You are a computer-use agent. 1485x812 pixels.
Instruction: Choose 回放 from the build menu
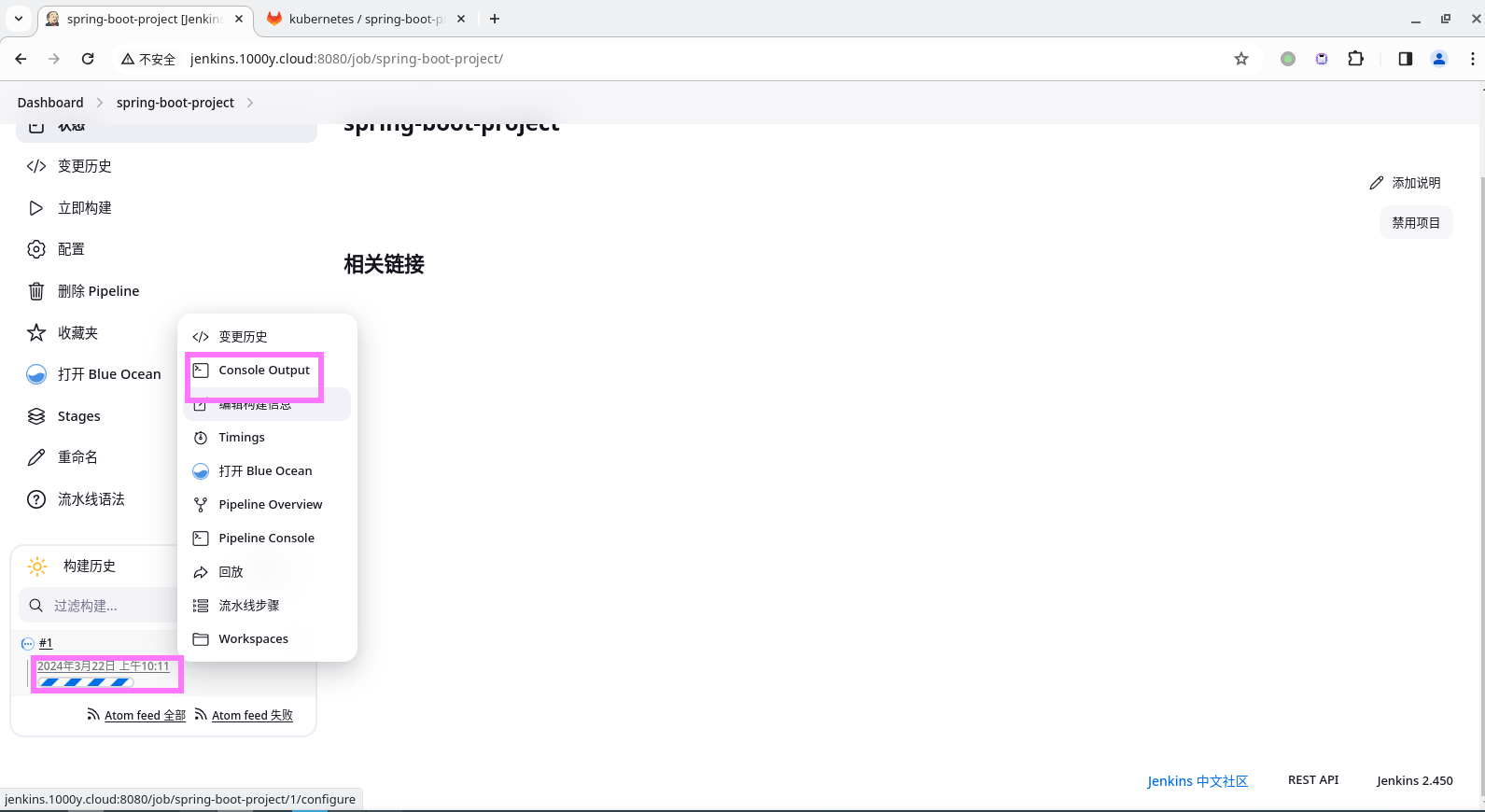pyautogui.click(x=267, y=572)
